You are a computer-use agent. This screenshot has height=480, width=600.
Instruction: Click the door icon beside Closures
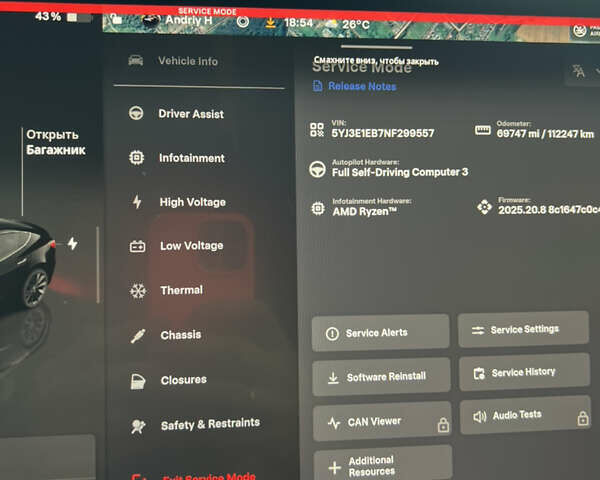(138, 381)
